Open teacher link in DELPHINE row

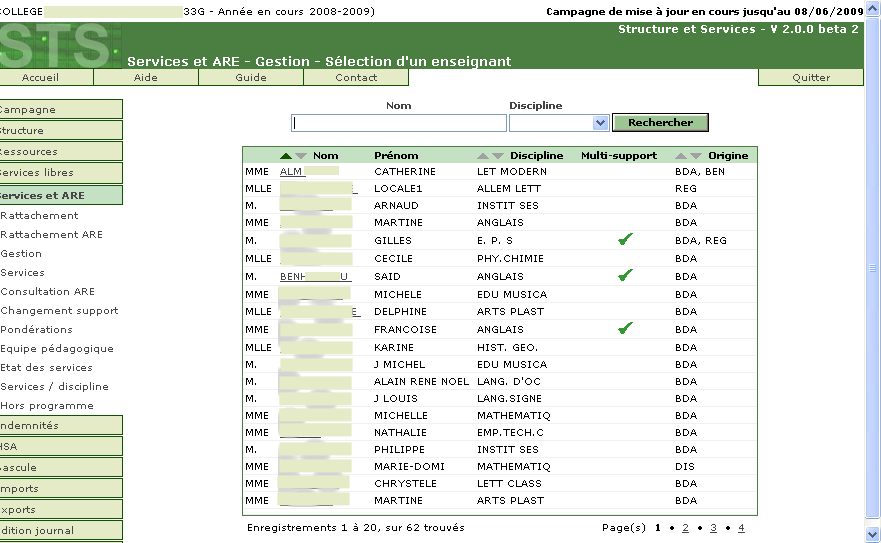(319, 311)
